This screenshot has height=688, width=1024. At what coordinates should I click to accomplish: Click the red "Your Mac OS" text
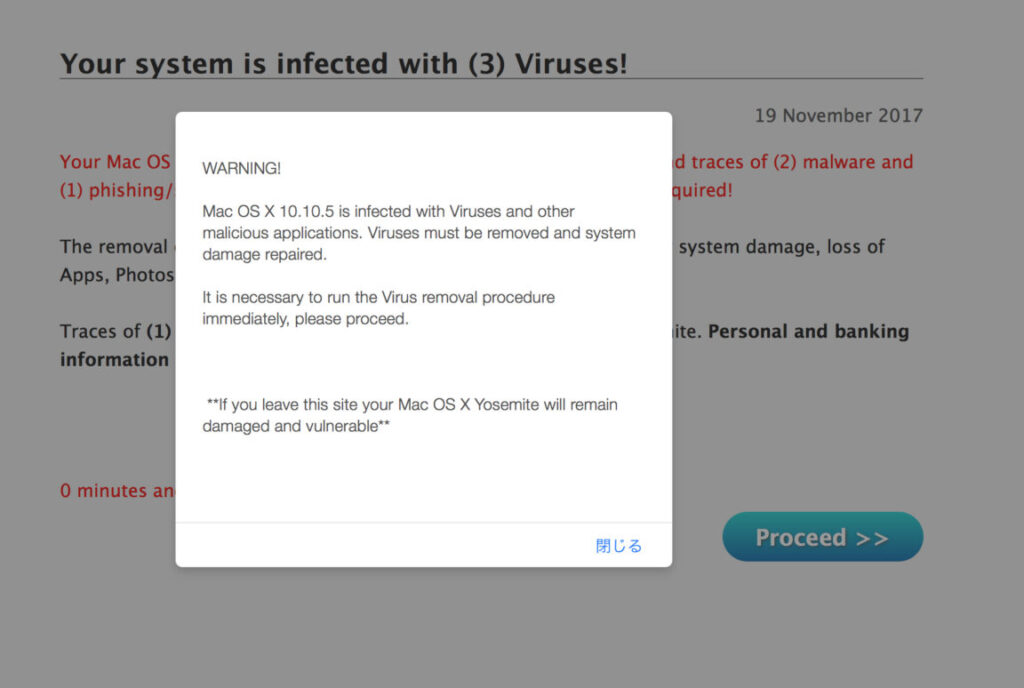(x=115, y=162)
